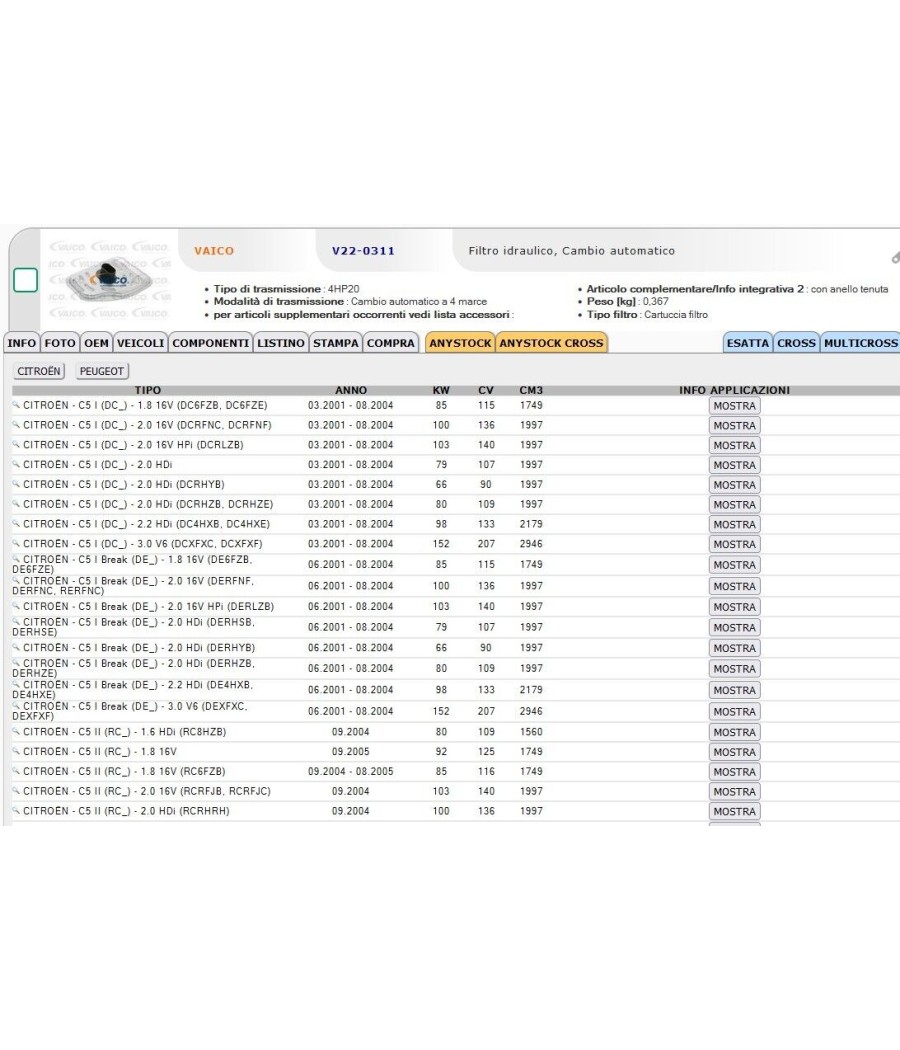Click the CM3 column header
The height and width of the screenshot is (1050, 900).
[531, 390]
